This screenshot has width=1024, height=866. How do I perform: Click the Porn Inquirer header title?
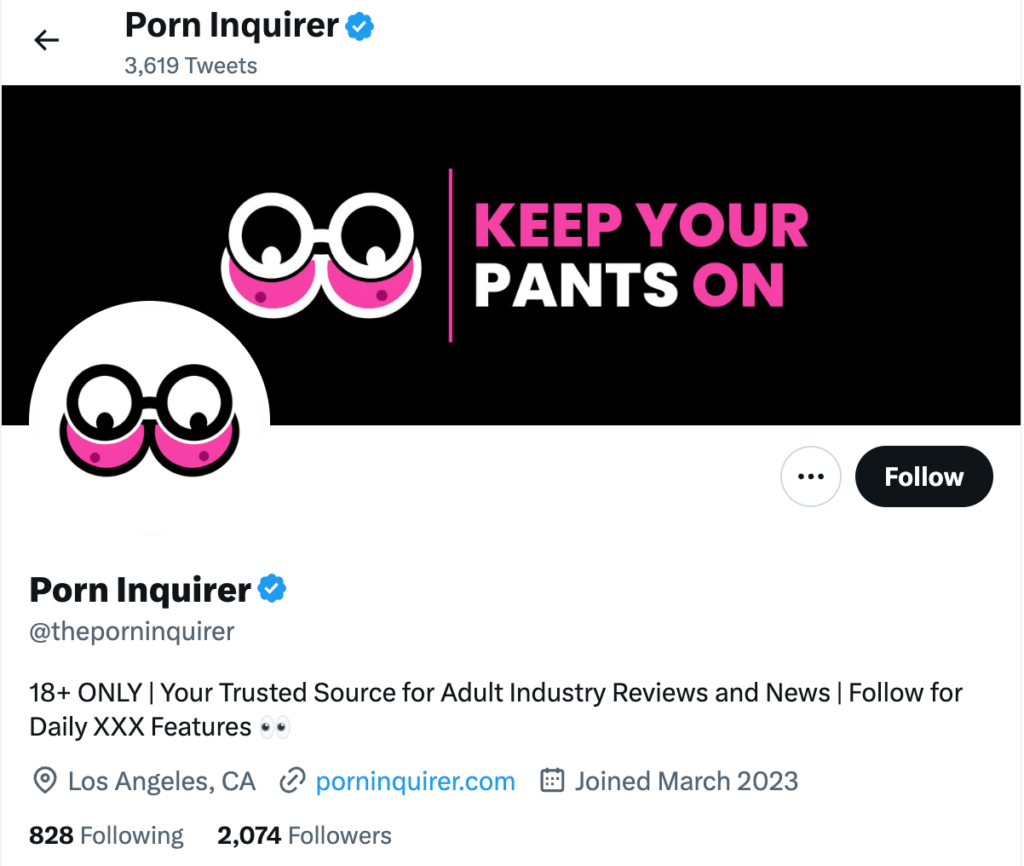pos(231,26)
